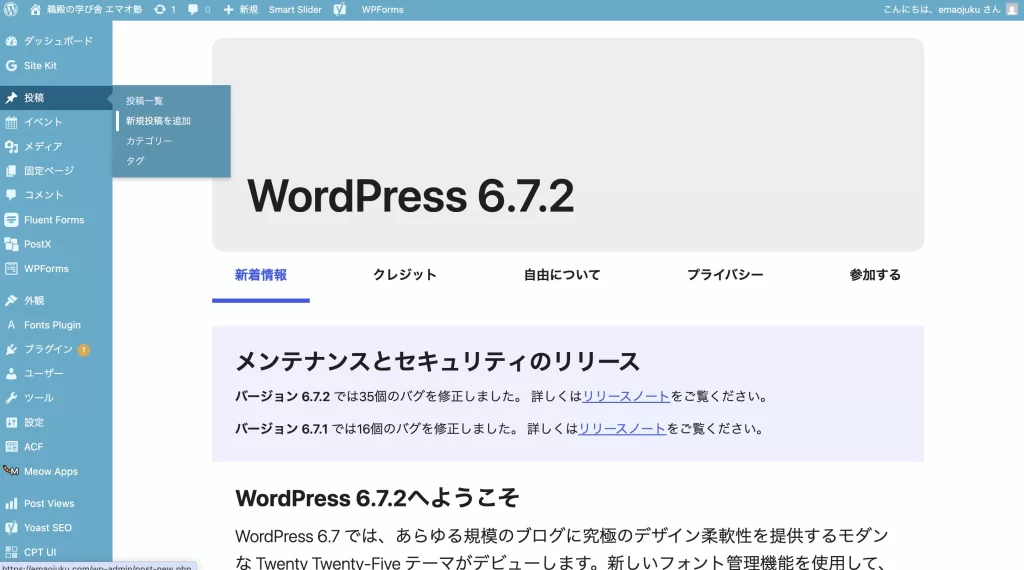Select 新規投稿を追加 in the submenu
1024x570 pixels.
[158, 121]
